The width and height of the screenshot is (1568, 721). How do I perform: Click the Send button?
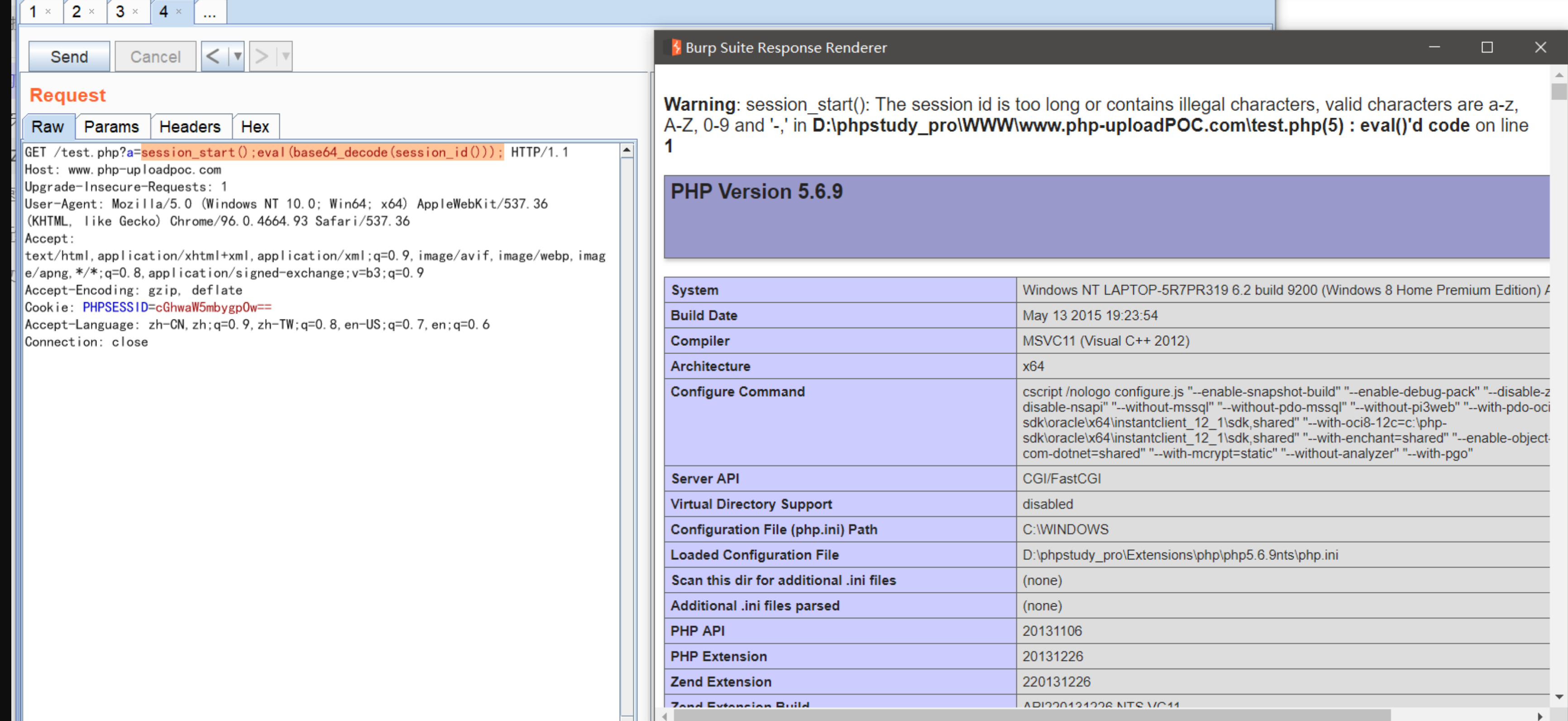(x=69, y=57)
